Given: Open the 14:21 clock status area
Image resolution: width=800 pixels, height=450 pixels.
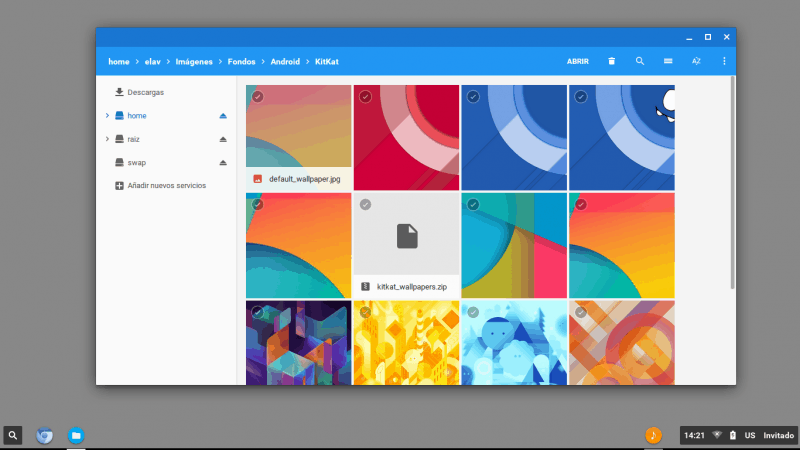Looking at the screenshot, I should tap(694, 435).
